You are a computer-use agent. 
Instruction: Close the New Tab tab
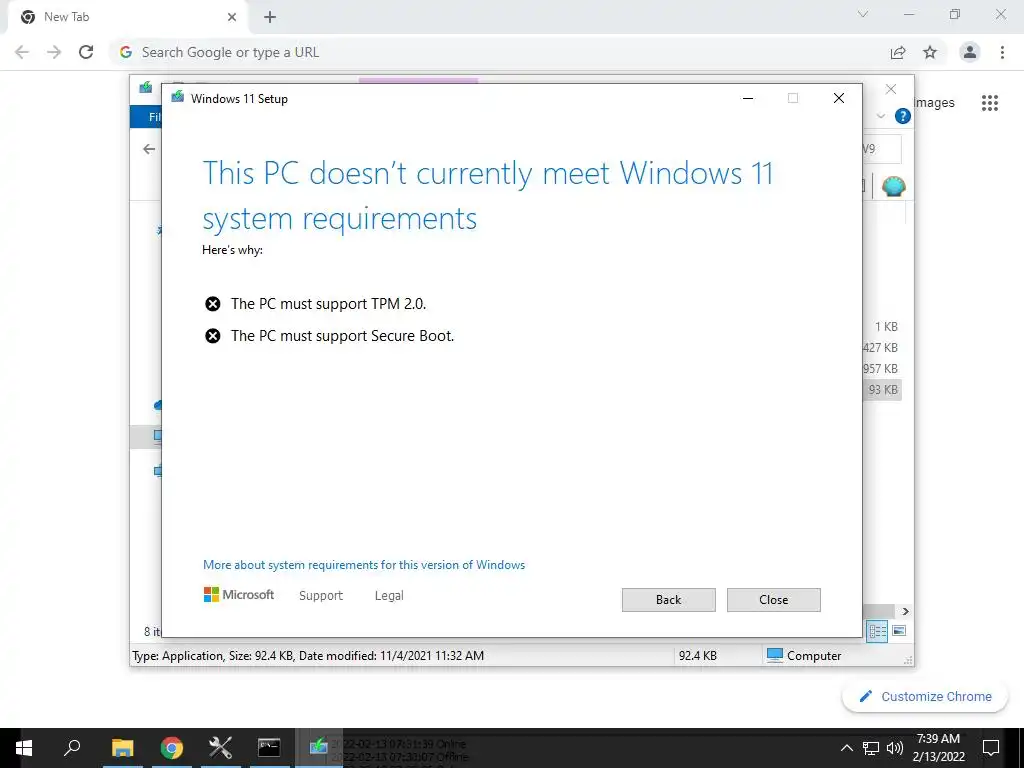[x=232, y=17]
